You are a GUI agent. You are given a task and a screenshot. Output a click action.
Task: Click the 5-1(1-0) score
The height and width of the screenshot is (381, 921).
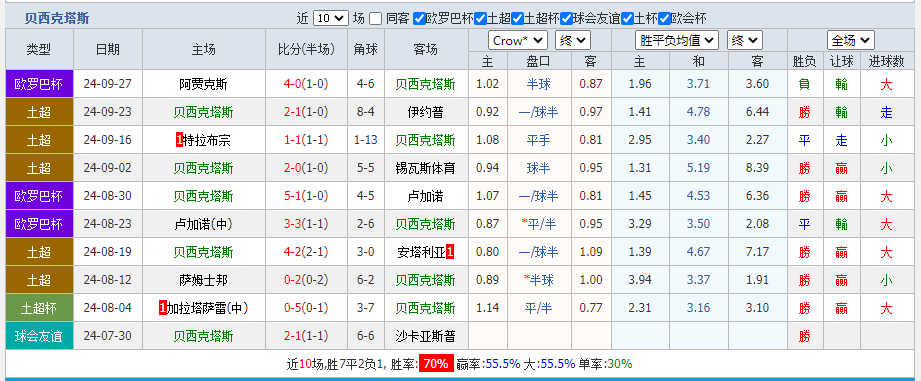coord(306,196)
